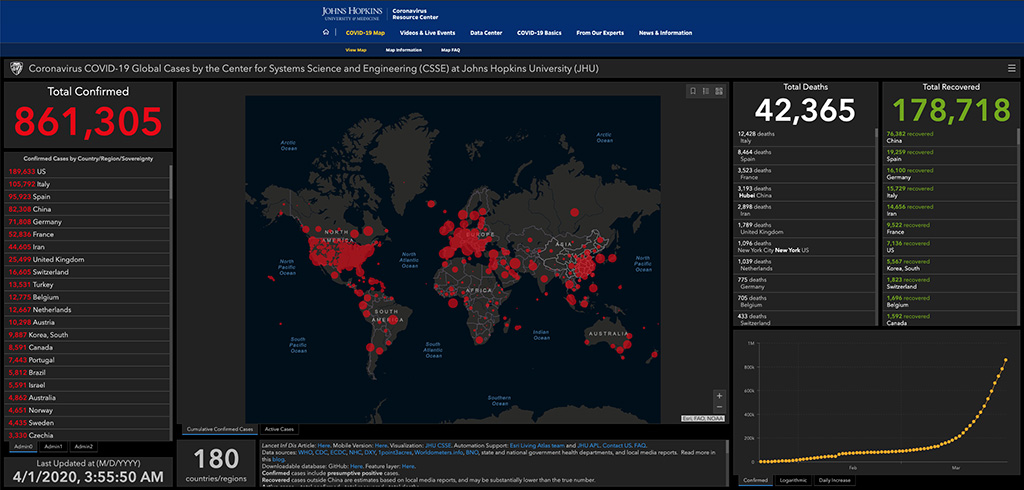Open the Contact US link
The image size is (1024, 490).
616,446
